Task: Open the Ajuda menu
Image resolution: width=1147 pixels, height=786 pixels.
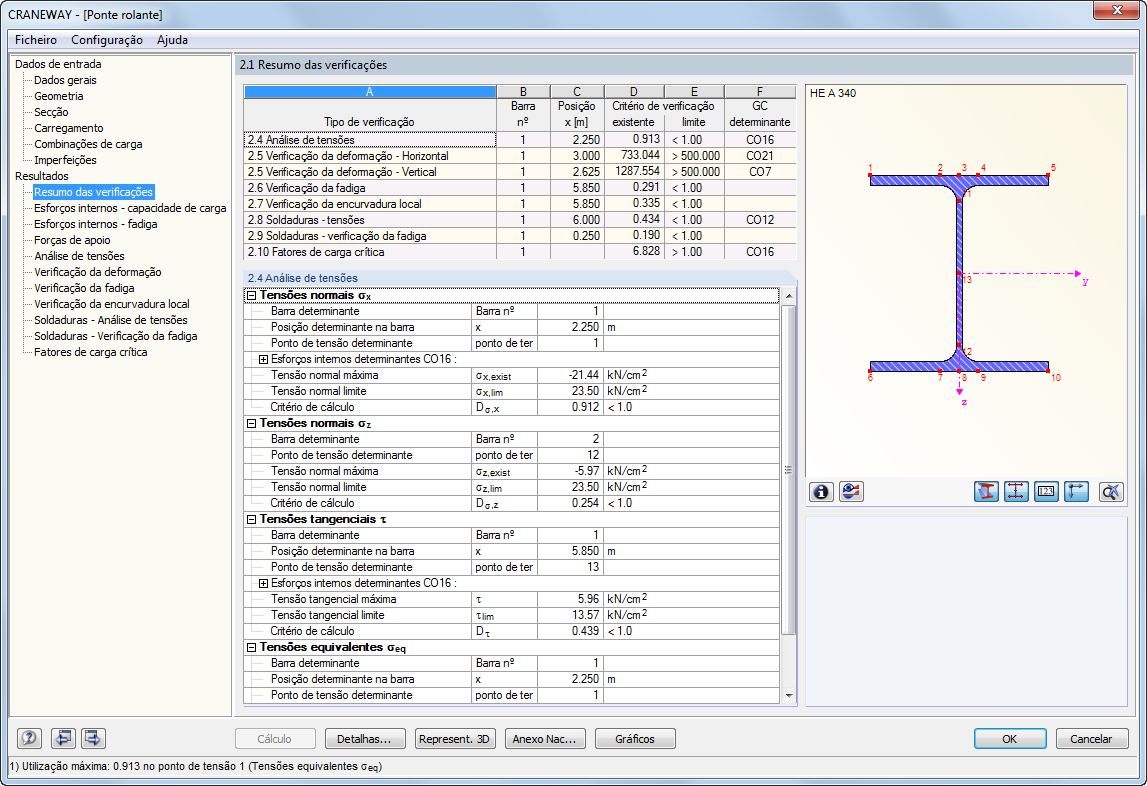Action: [x=172, y=40]
